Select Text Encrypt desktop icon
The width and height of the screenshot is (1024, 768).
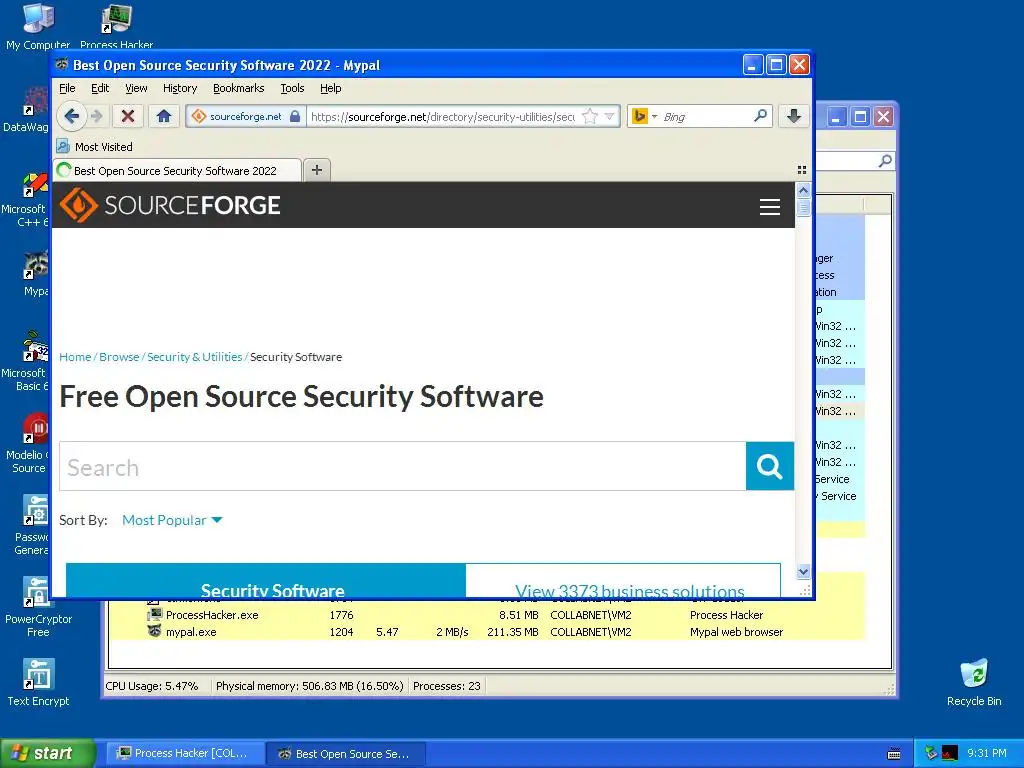(38, 682)
